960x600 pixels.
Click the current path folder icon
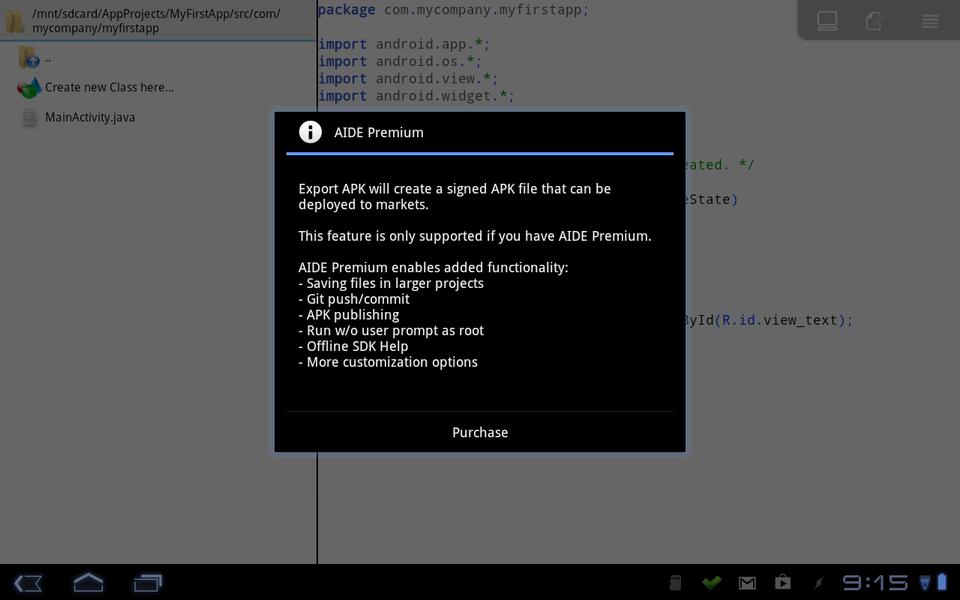(15, 21)
